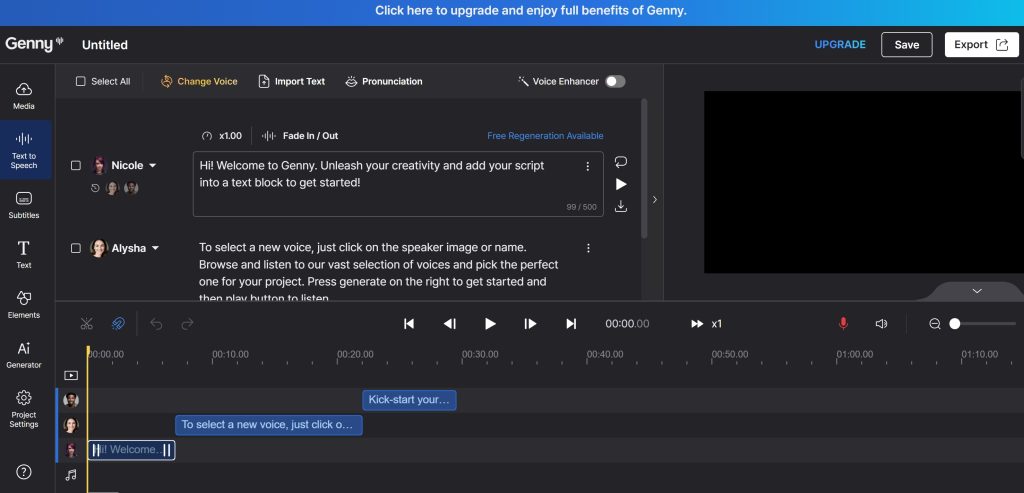The width and height of the screenshot is (1024, 493).
Task: Check the Nicole block checkbox
Action: coord(76,166)
